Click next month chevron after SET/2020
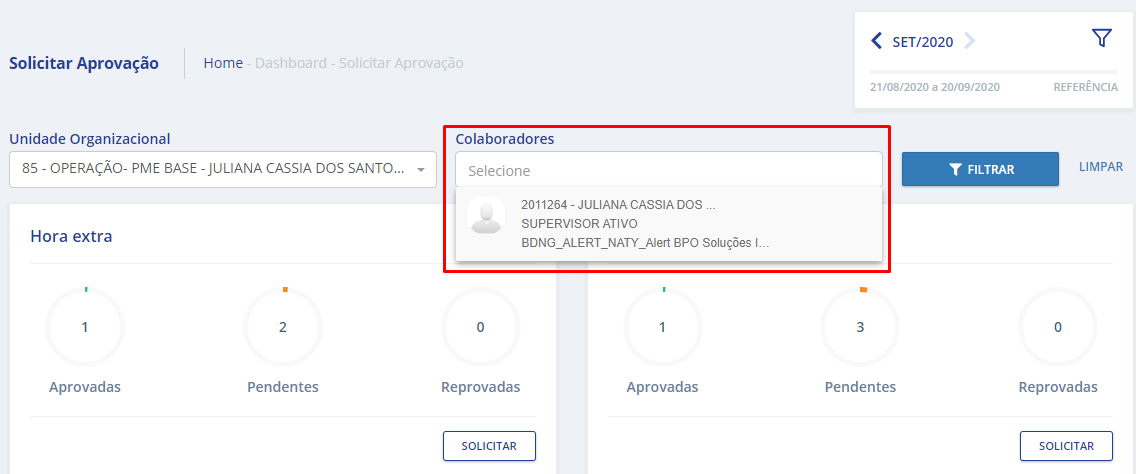 click(969, 41)
